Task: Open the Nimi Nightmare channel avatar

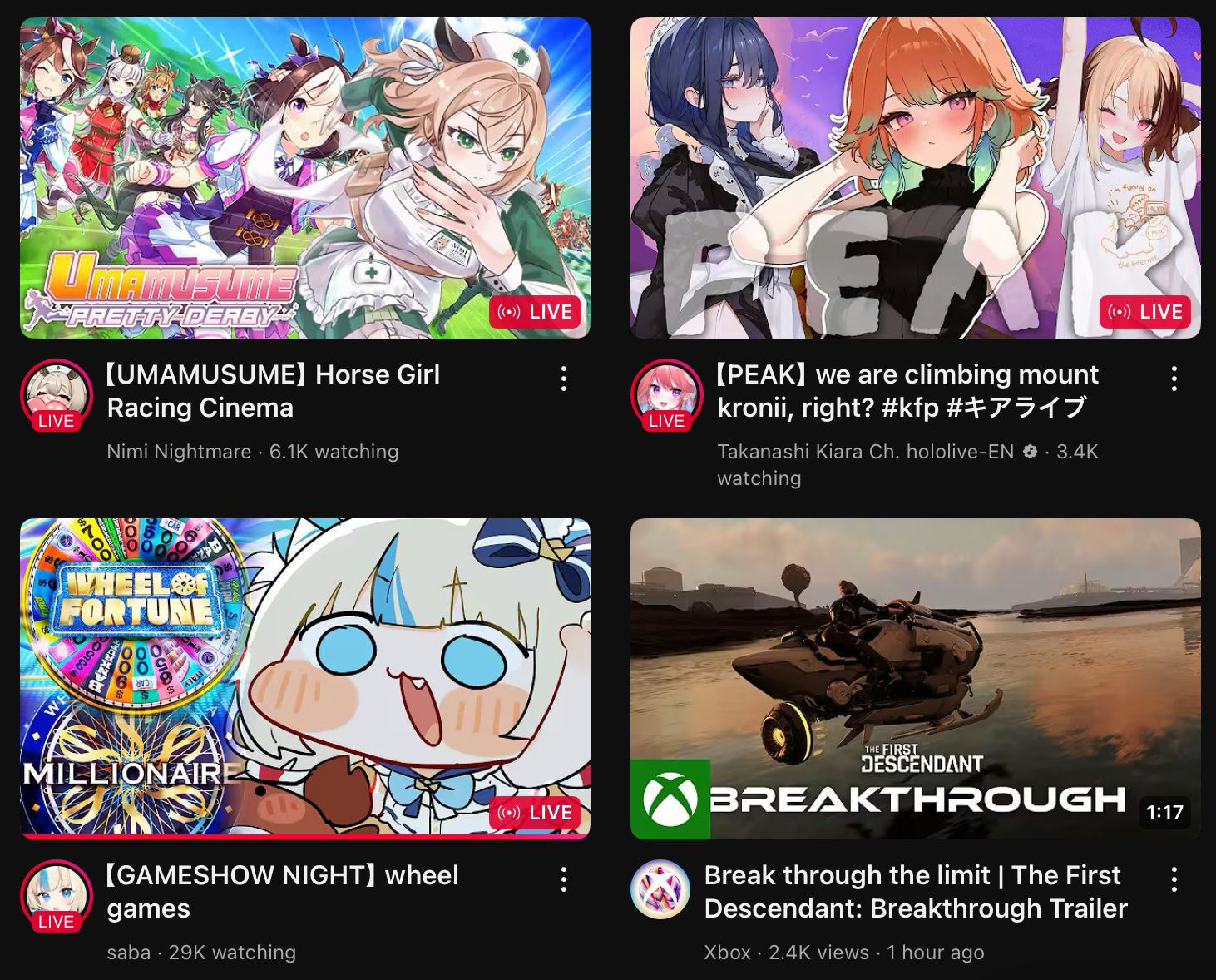Action: point(56,394)
